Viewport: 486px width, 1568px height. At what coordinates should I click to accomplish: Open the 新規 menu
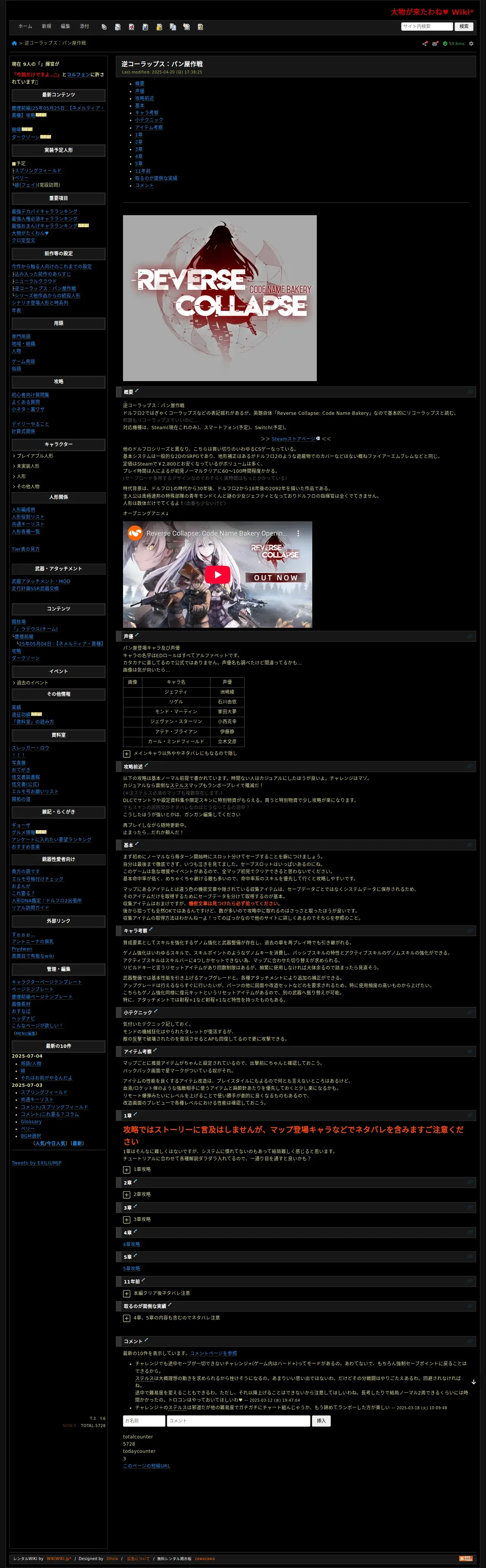pyautogui.click(x=46, y=26)
